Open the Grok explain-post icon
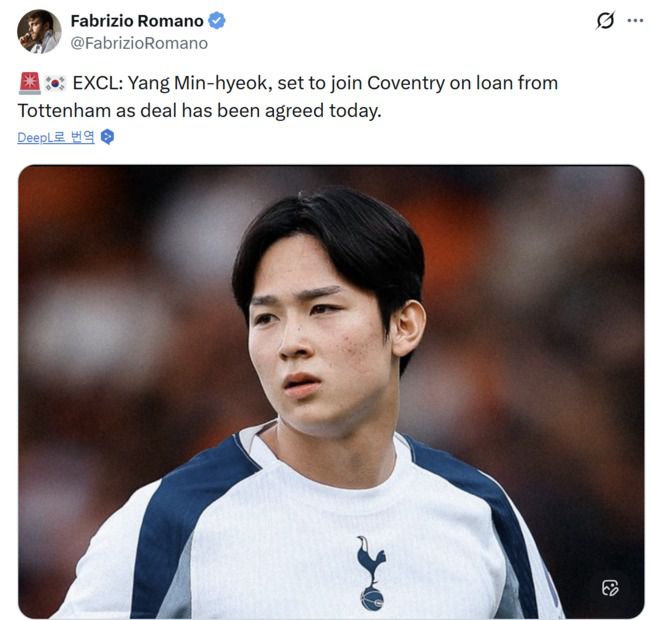The height and width of the screenshot is (620, 650). coord(605,21)
